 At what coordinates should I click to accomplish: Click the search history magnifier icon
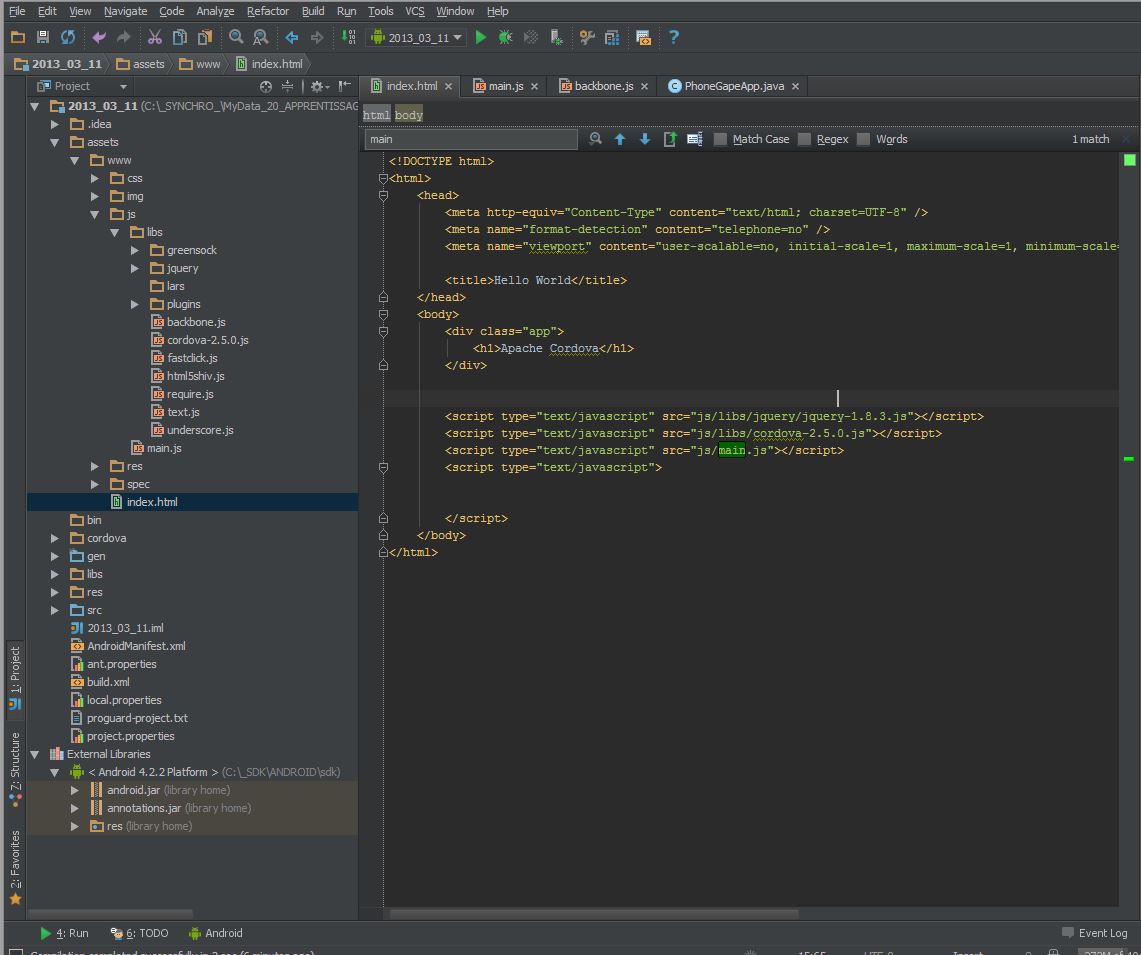(595, 138)
